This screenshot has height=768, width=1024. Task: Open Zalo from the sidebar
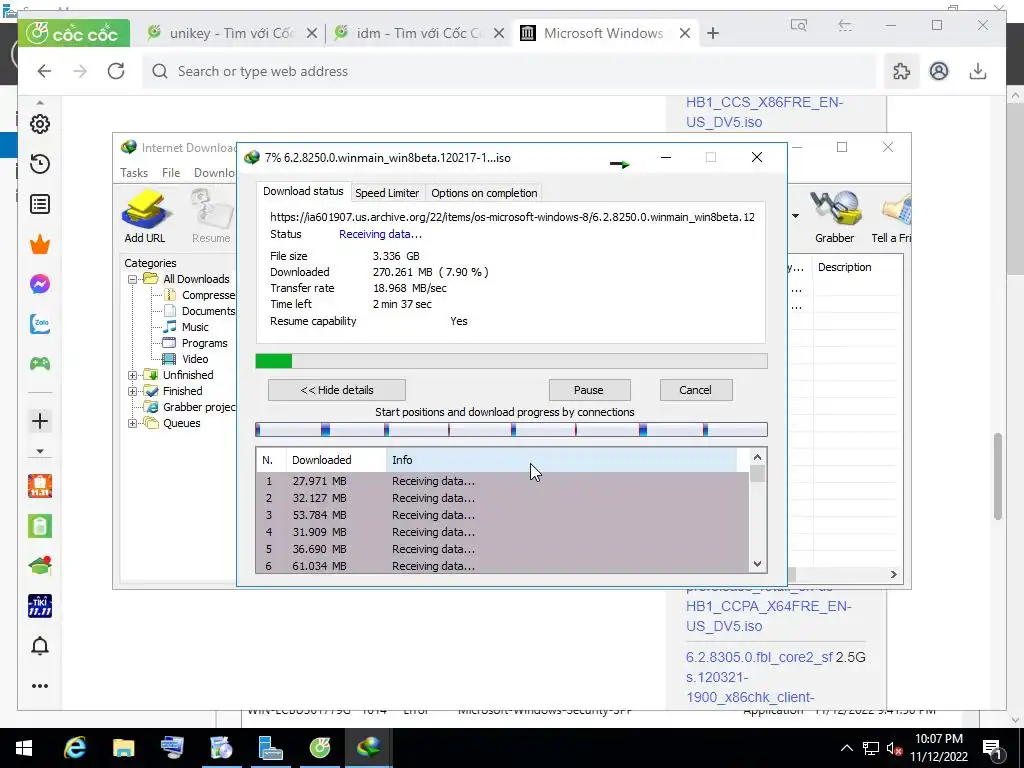pos(40,324)
